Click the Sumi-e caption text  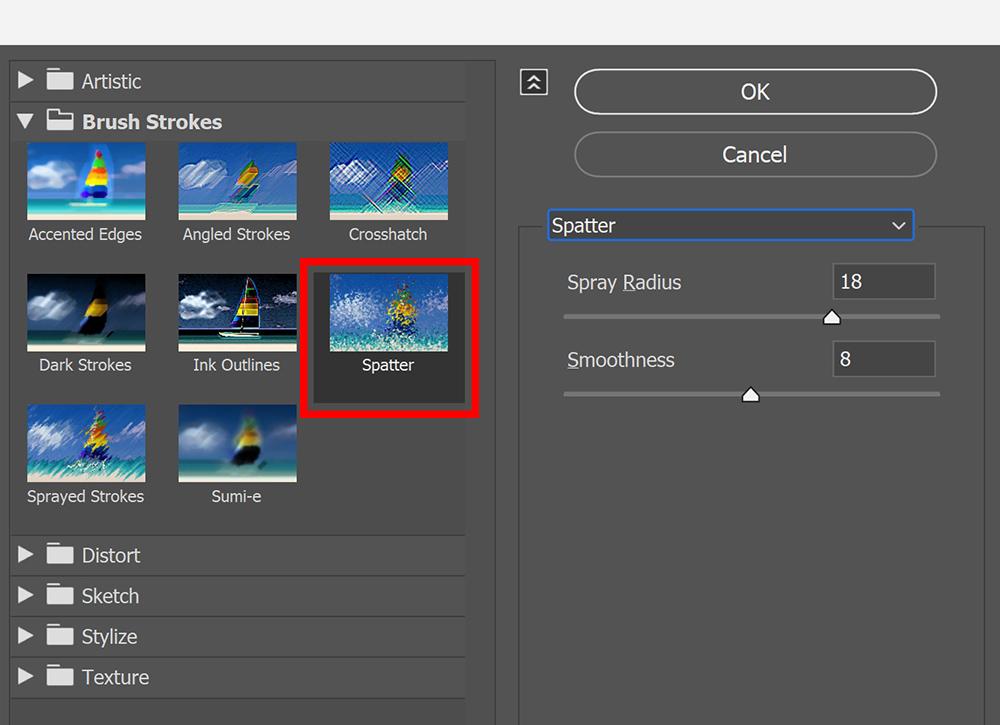237,496
